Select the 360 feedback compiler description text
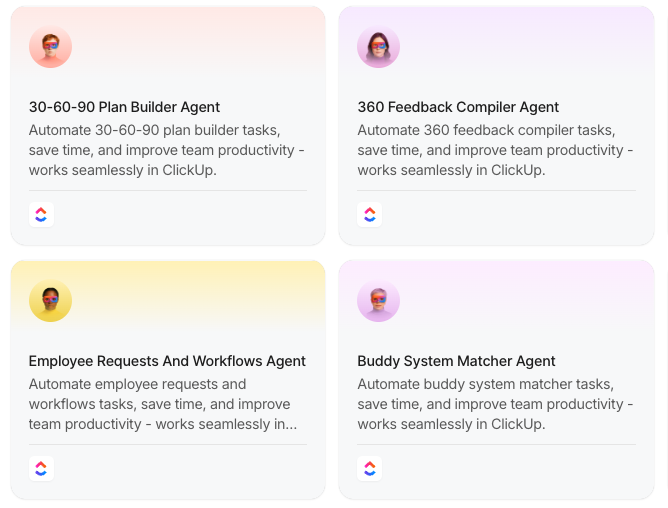Viewport: 668px width, 508px height. coord(495,150)
